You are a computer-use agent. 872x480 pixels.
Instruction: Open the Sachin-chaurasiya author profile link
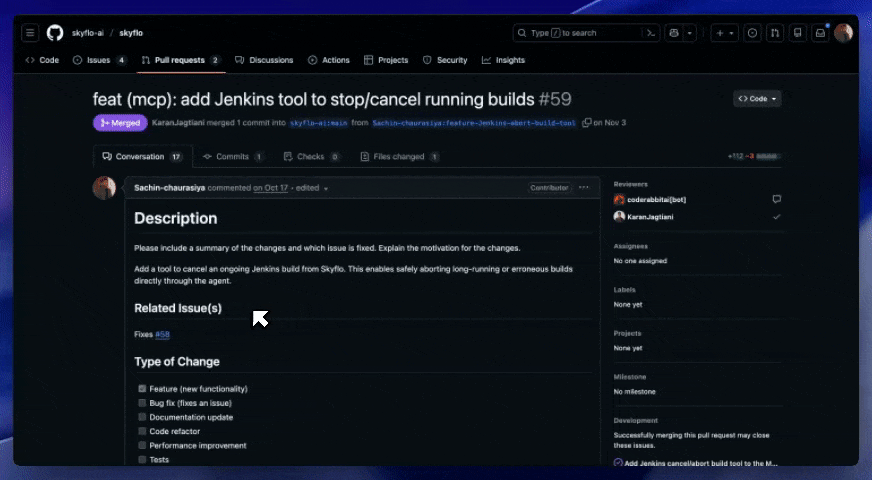(x=170, y=188)
